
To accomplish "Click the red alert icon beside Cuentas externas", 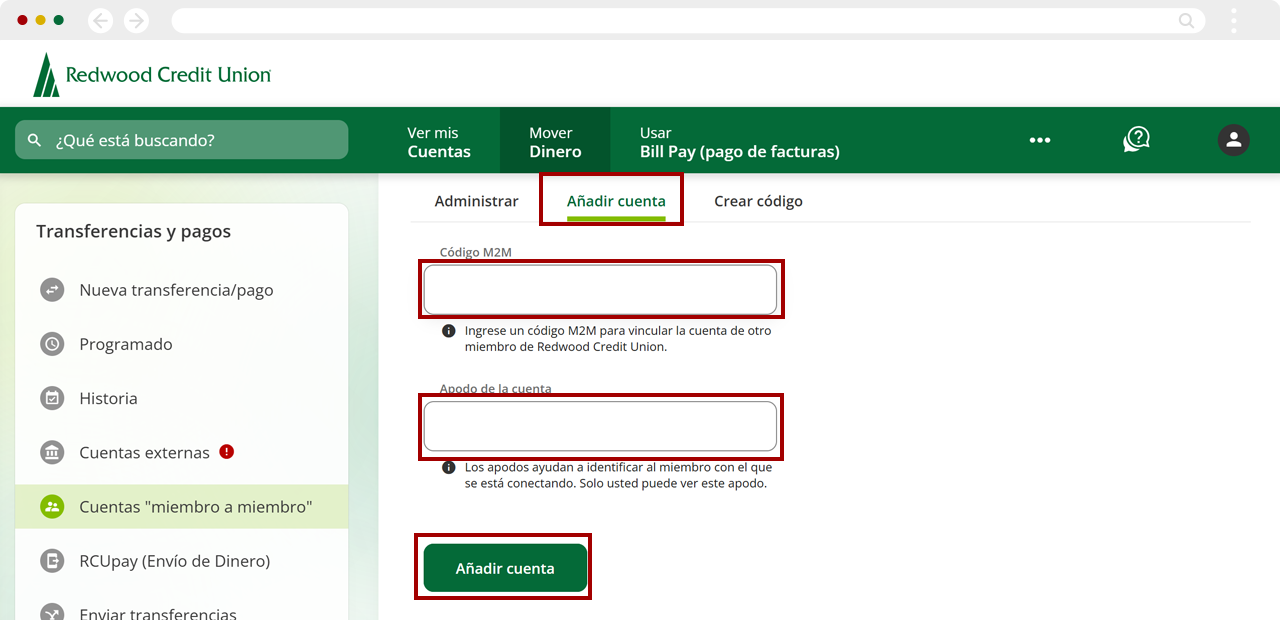I will (227, 451).
